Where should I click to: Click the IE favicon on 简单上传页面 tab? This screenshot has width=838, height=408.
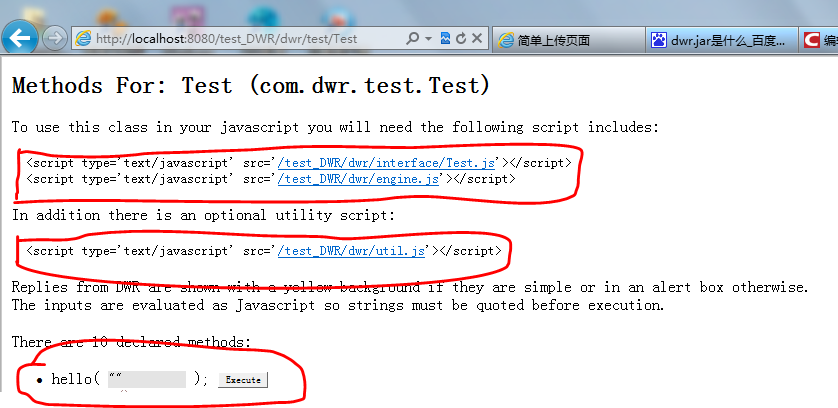[x=506, y=40]
